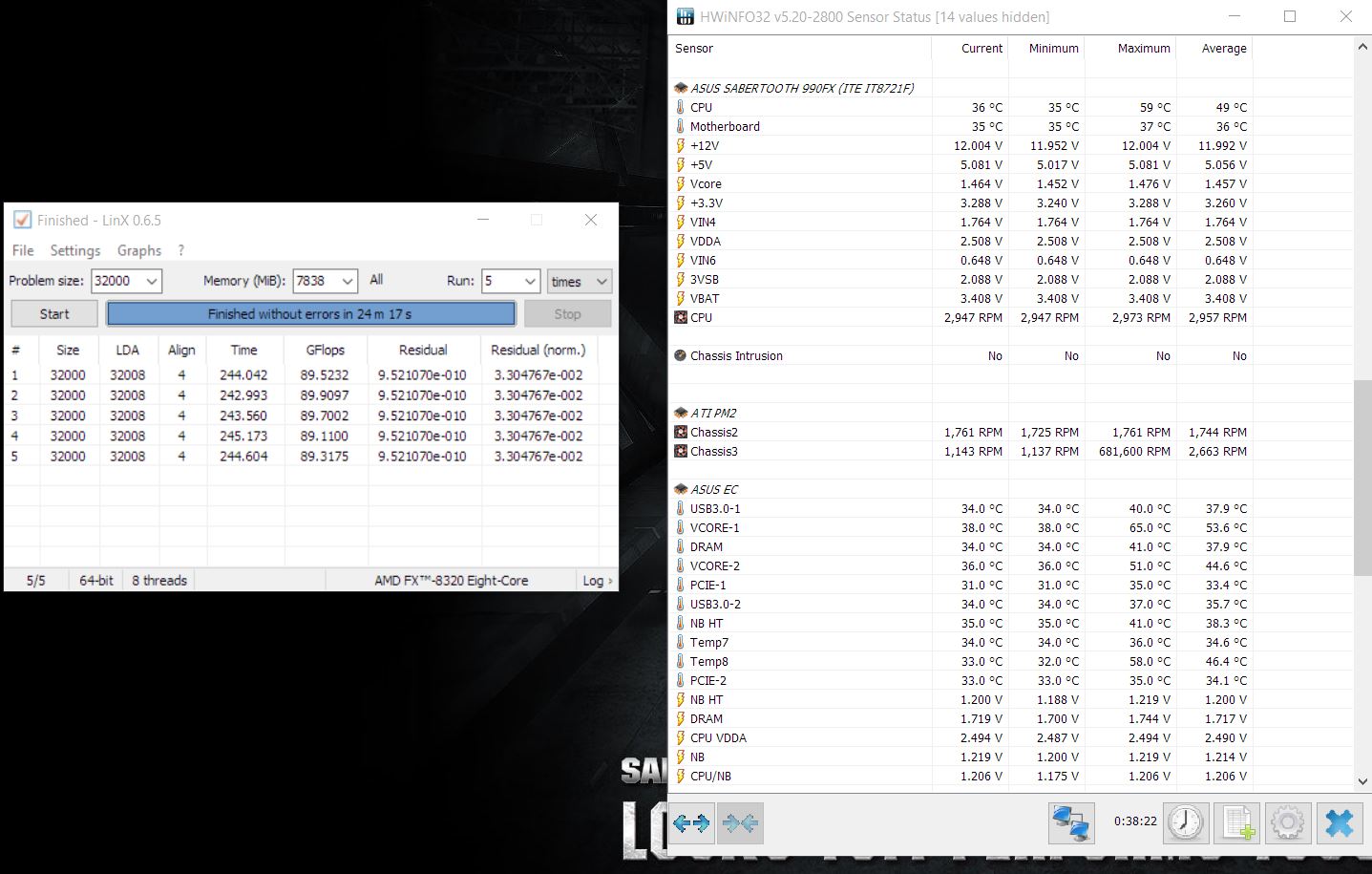Open the remote network monitor icon in HWiNFO

1070,822
